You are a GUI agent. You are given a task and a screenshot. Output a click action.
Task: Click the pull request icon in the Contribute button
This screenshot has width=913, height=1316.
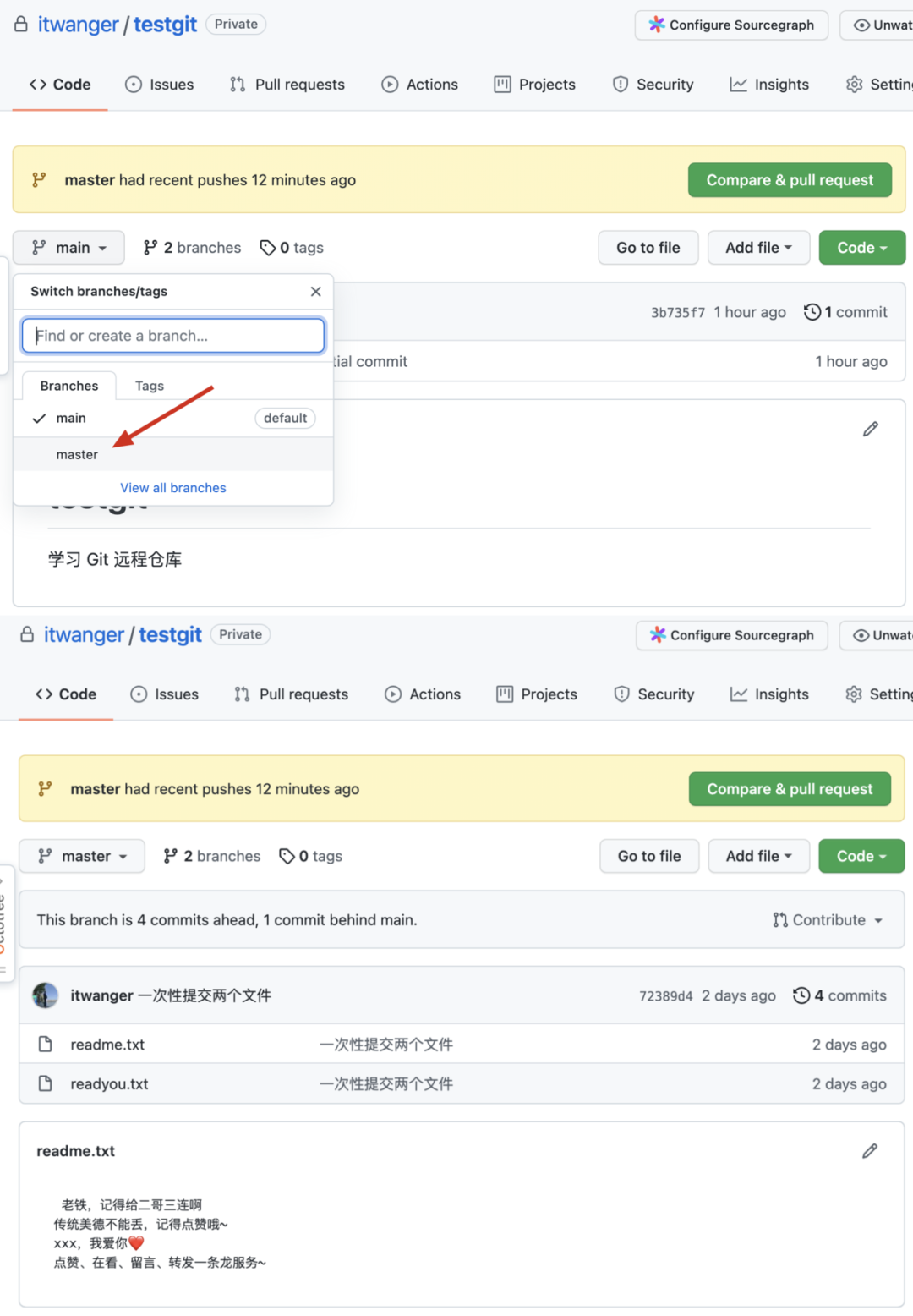click(780, 919)
